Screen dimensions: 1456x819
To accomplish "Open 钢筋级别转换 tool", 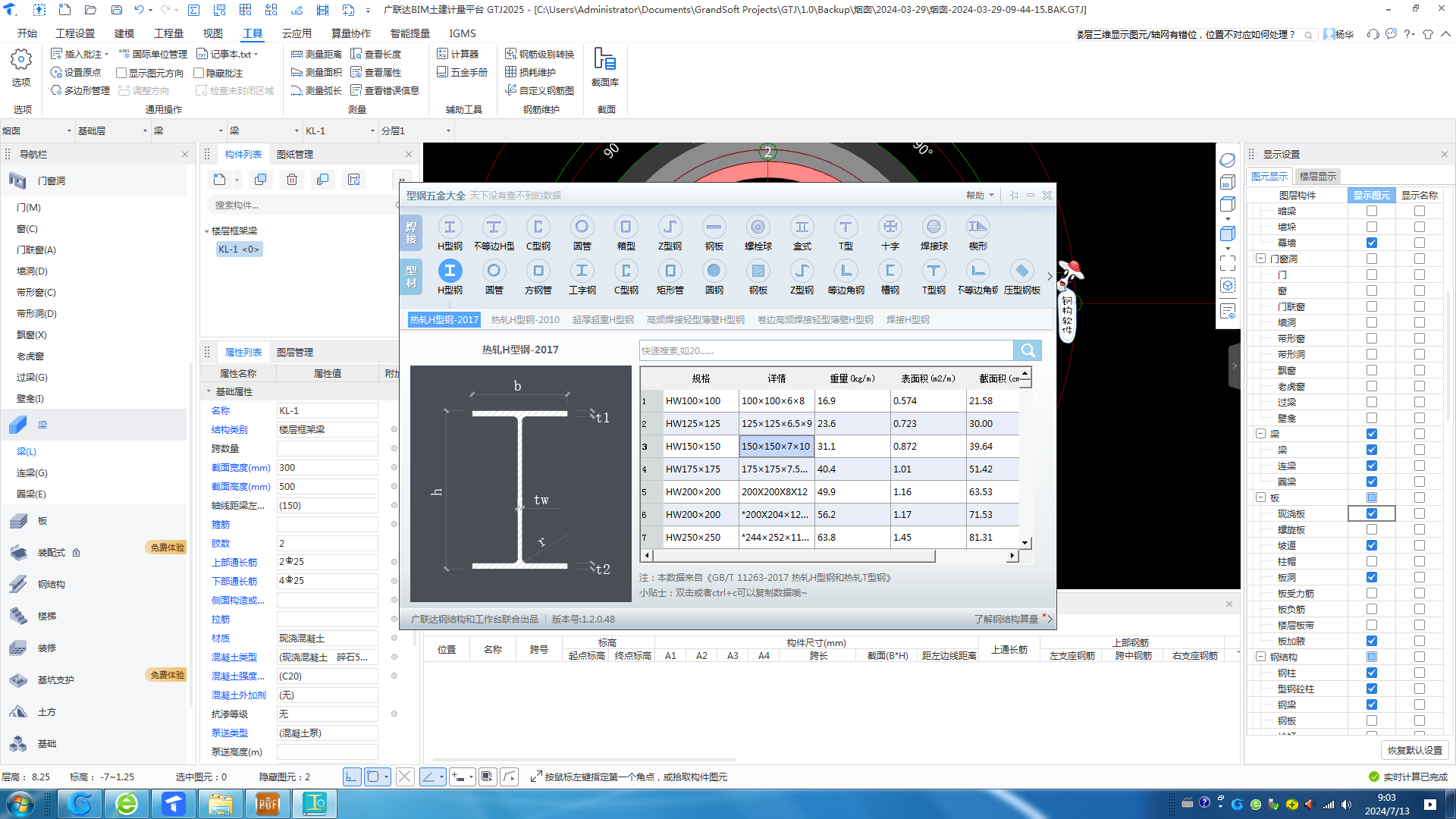I will tap(539, 54).
